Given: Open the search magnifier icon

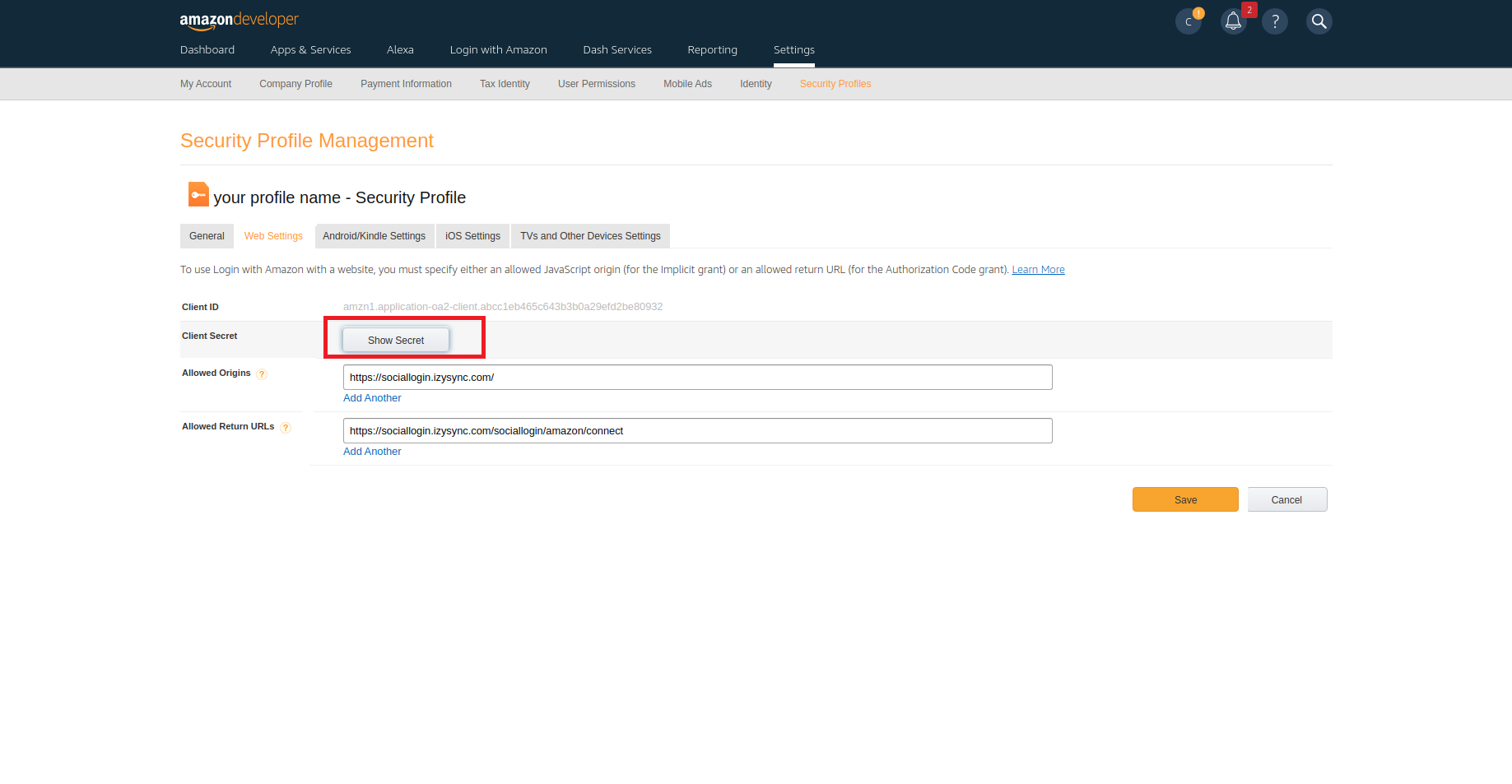Looking at the screenshot, I should [1319, 21].
